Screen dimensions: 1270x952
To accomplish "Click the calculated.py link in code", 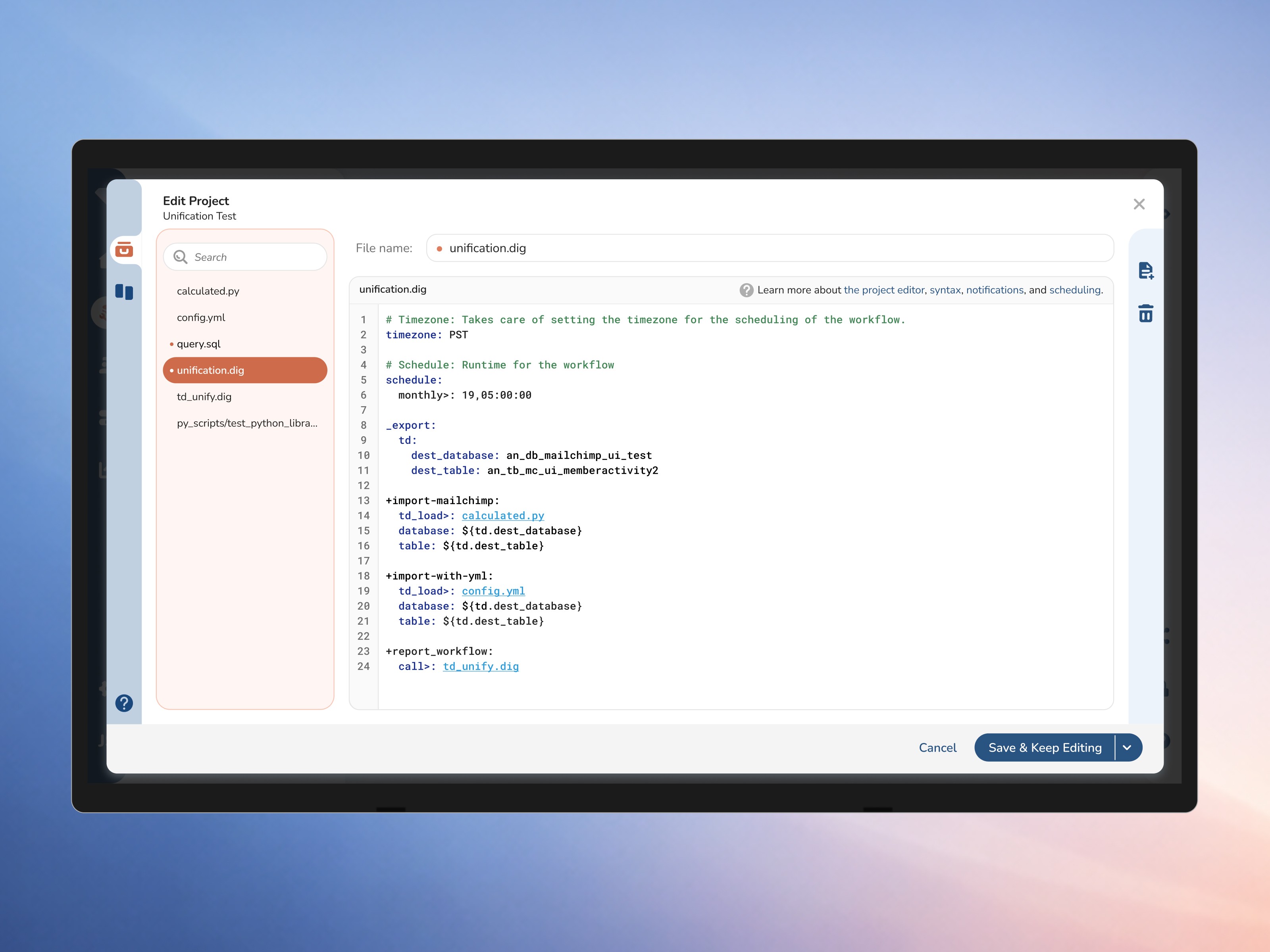I will pos(502,516).
